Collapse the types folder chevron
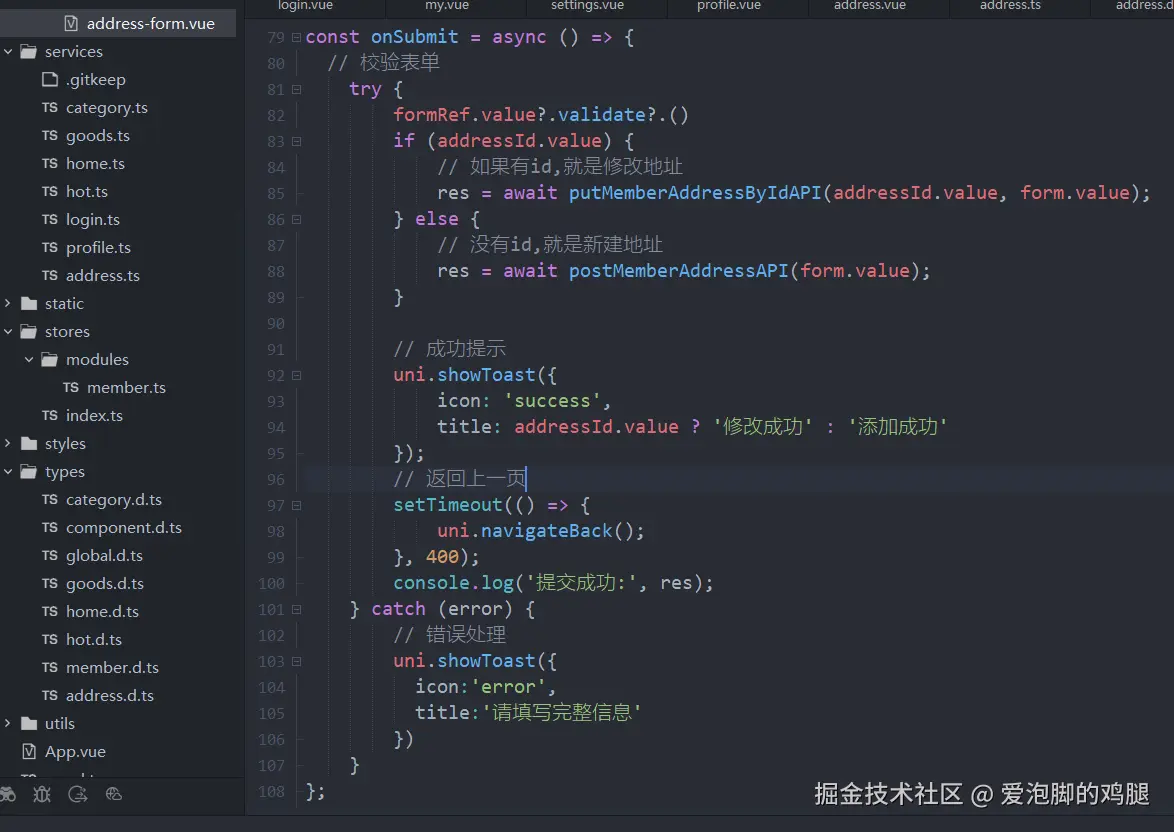 pyautogui.click(x=8, y=472)
